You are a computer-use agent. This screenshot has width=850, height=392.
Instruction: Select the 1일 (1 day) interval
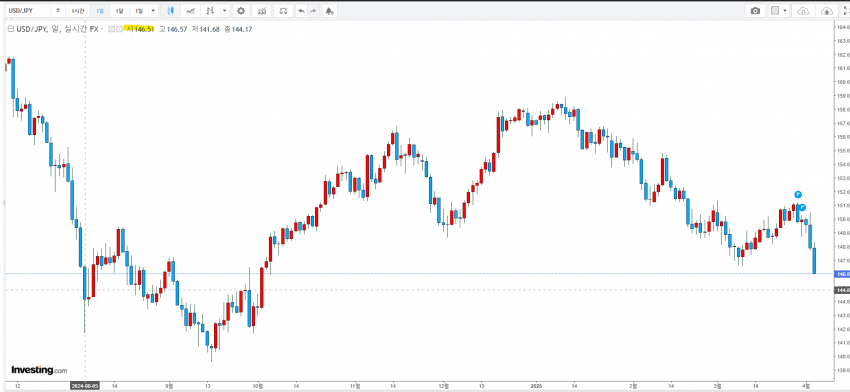point(100,10)
